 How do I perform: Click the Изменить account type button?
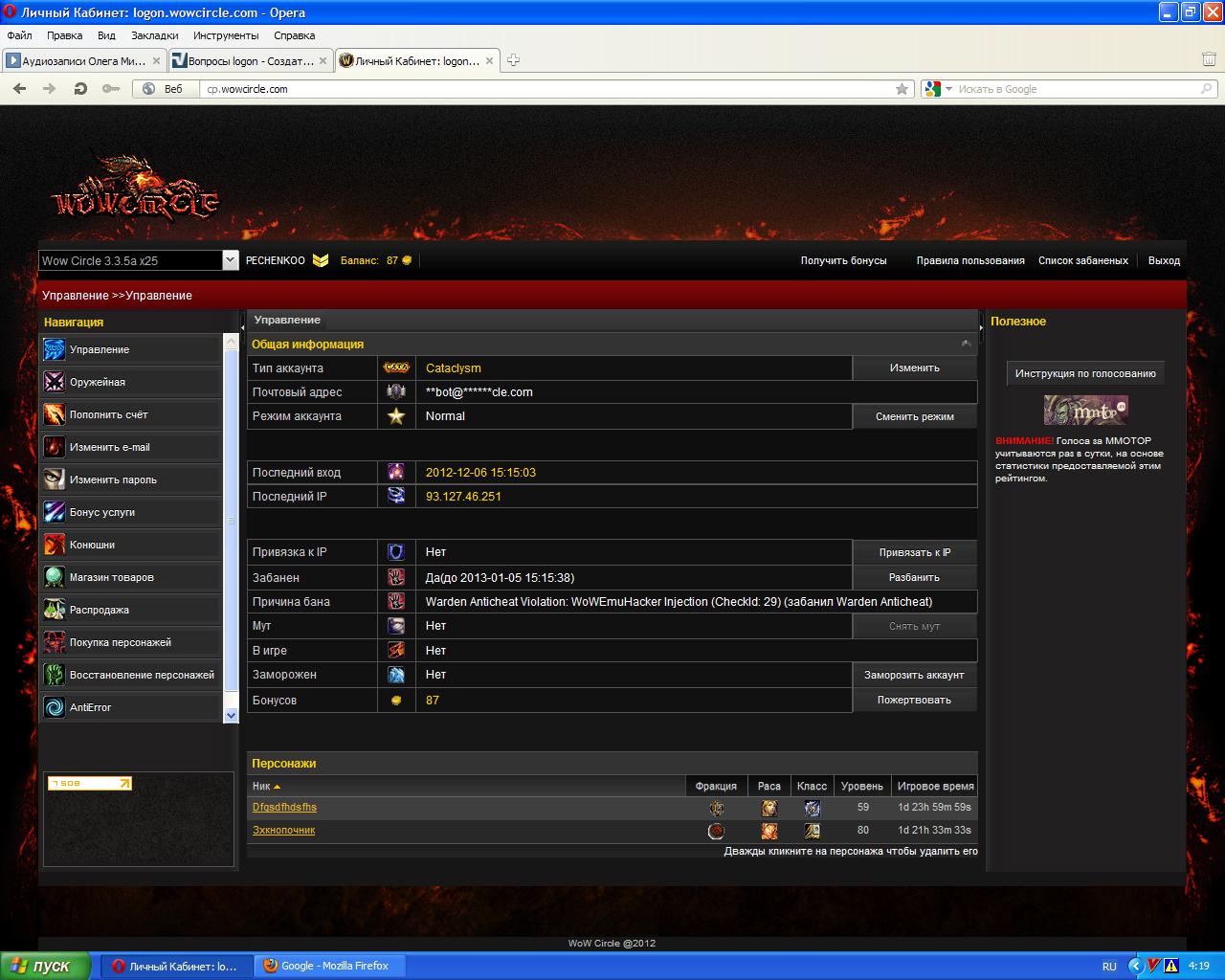click(x=914, y=367)
